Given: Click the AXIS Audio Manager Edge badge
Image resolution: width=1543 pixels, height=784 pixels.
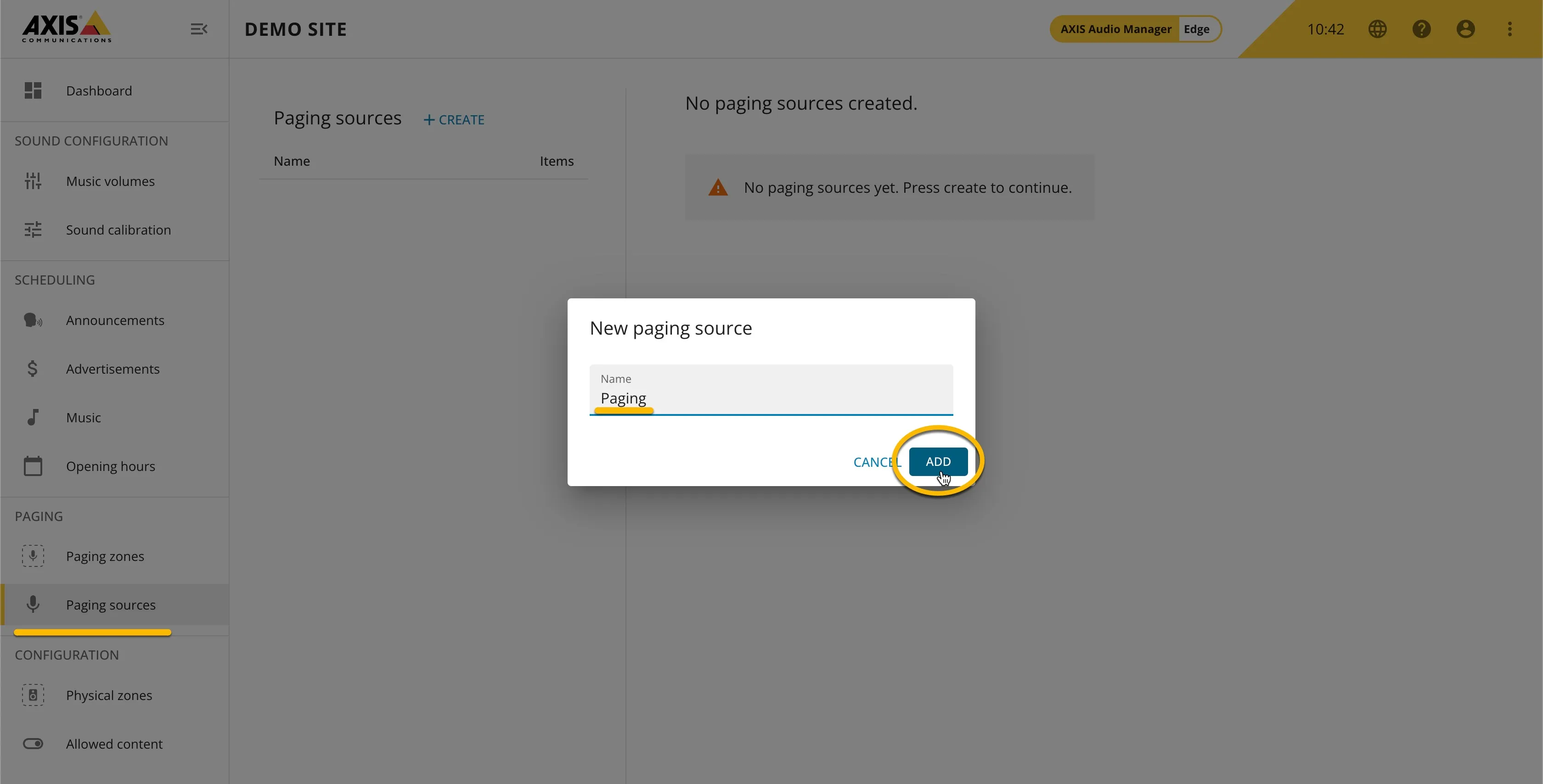Looking at the screenshot, I should pos(1135,29).
